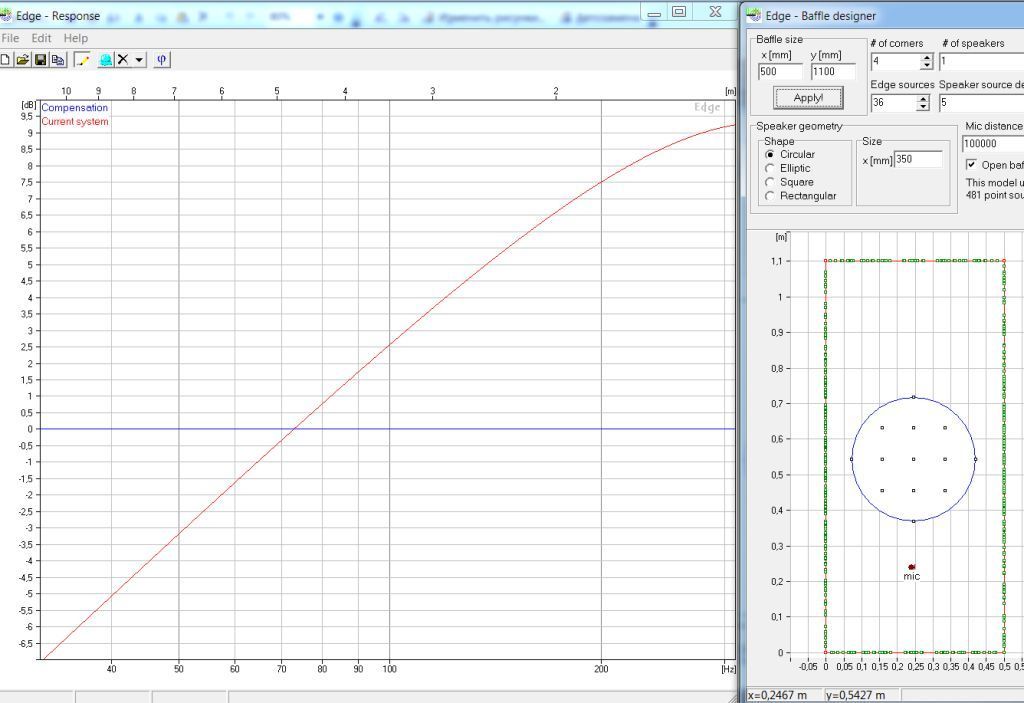Click the black X delete icon

click(123, 60)
